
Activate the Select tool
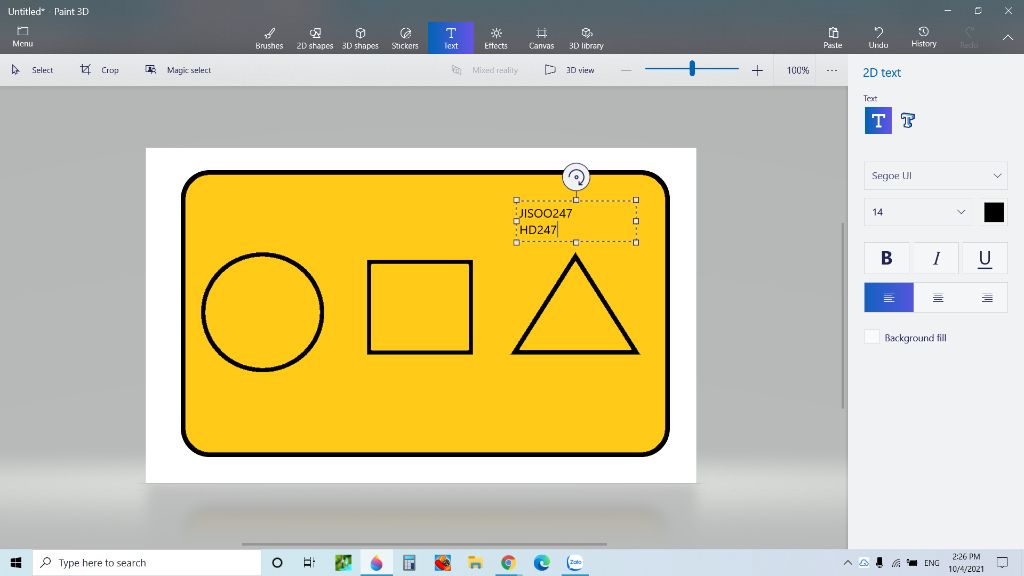click(32, 70)
